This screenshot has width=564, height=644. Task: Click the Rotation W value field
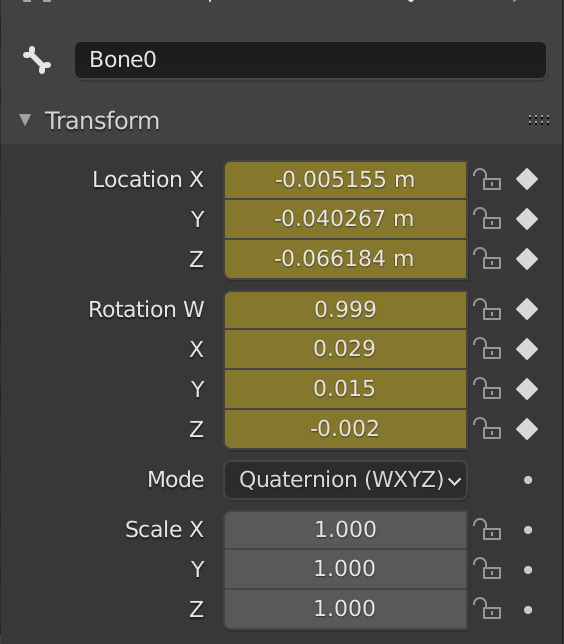[x=345, y=310]
